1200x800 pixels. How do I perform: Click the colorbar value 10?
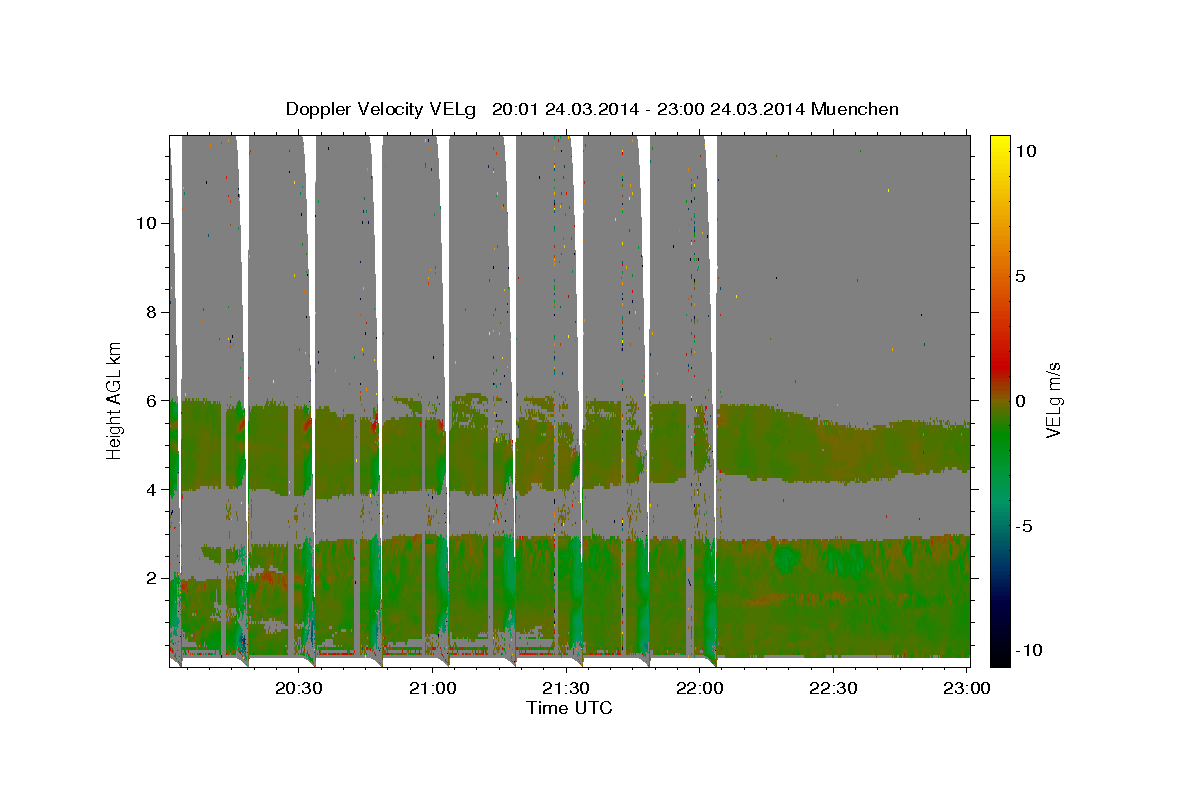click(1026, 151)
